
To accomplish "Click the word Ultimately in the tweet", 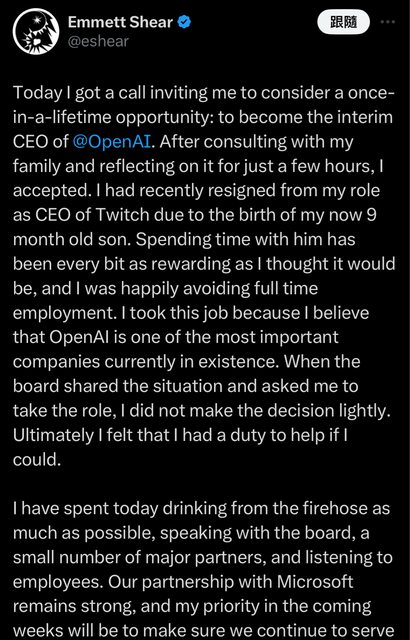I will coord(53,436).
